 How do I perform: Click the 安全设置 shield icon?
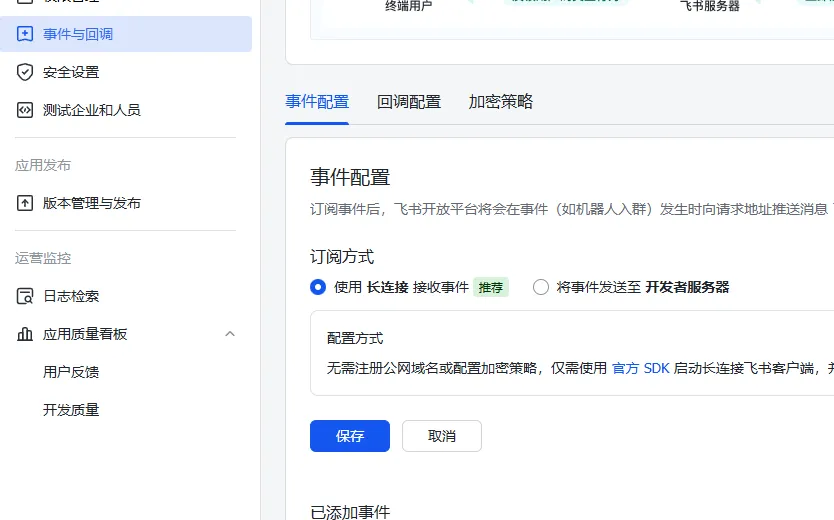coord(24,72)
